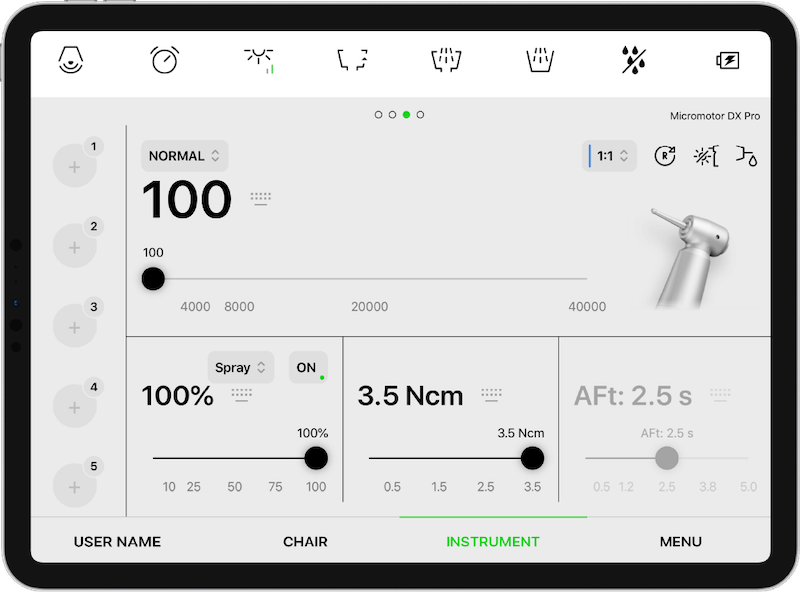The width and height of the screenshot is (800, 592).
Task: Tap the 50 spray scale label
Action: tap(235, 486)
